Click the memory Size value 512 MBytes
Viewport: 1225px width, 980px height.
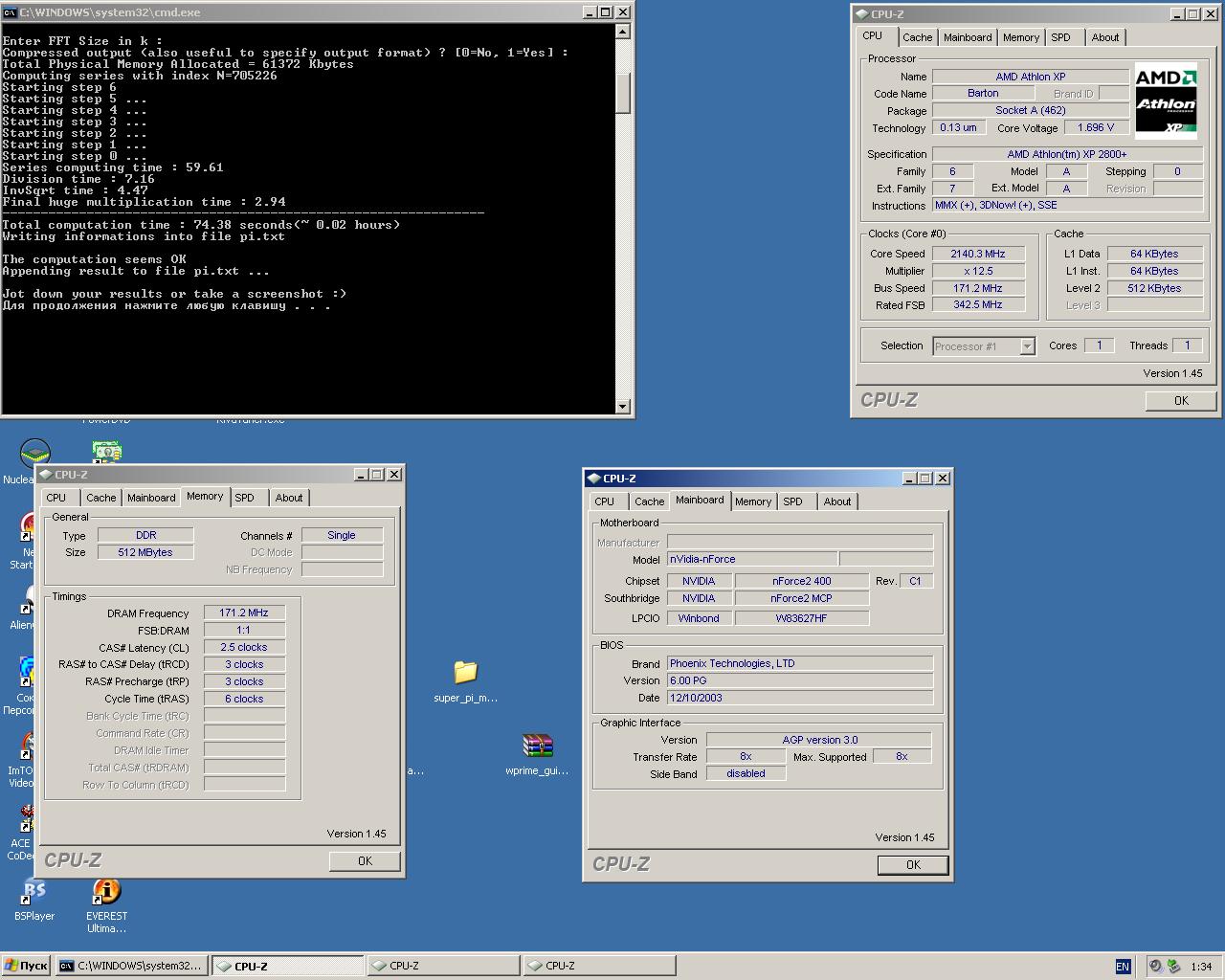tap(145, 552)
